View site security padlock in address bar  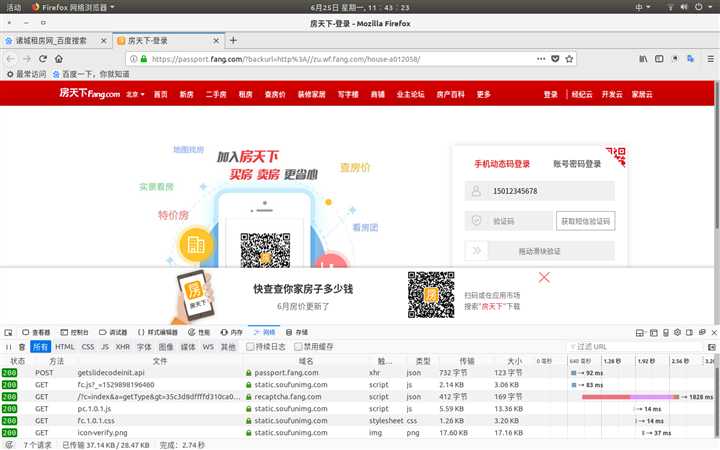[144, 59]
